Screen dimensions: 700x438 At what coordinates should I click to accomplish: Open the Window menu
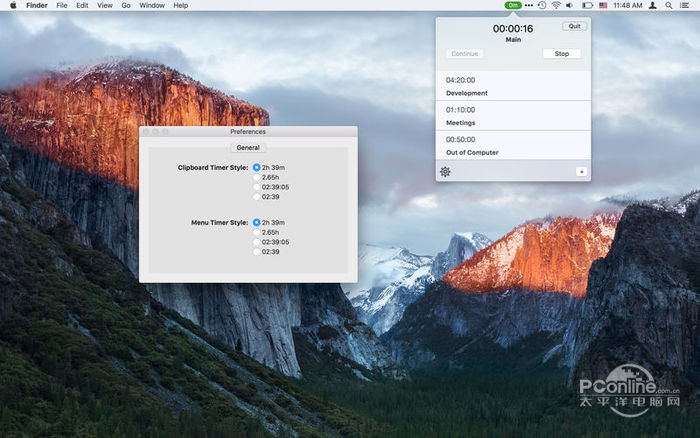(152, 5)
